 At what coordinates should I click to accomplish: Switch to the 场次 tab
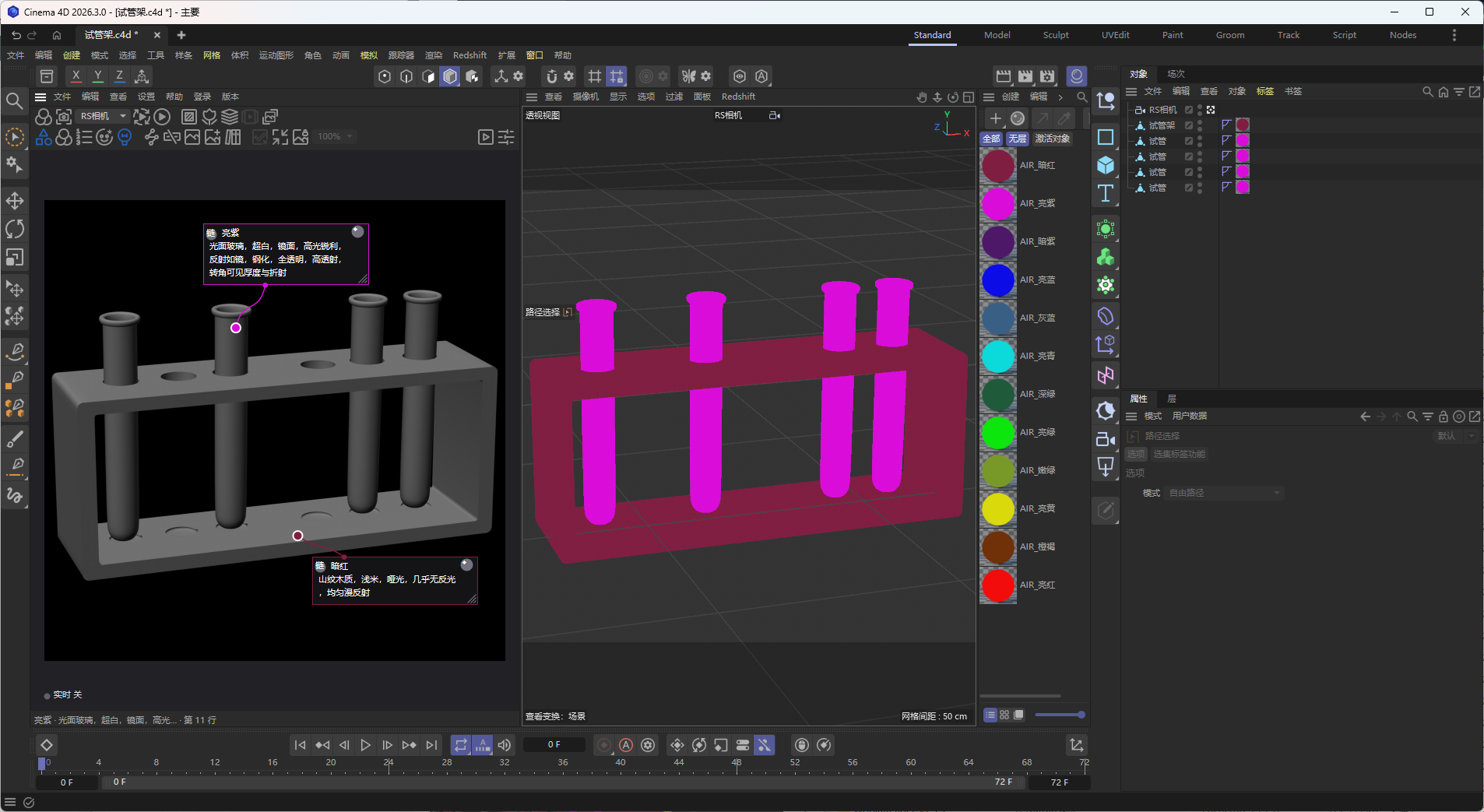[x=1176, y=74]
